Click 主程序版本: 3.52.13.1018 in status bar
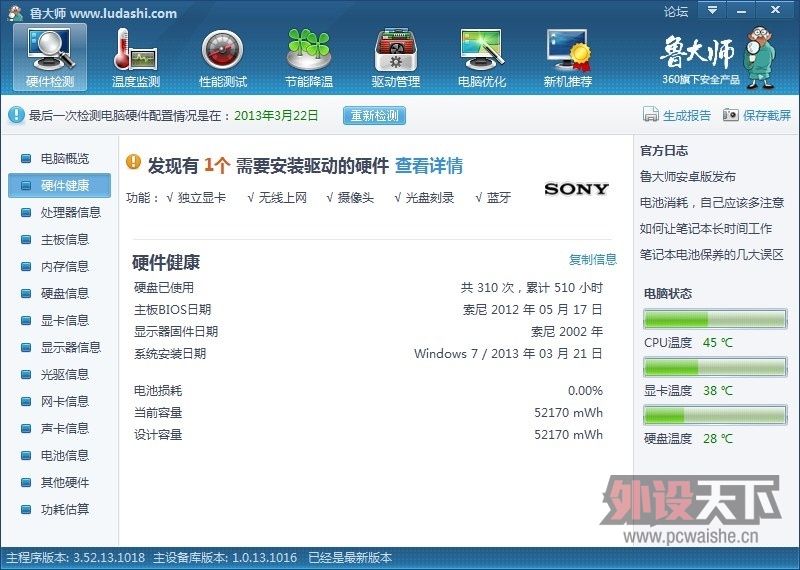800x570 pixels. pos(76,558)
